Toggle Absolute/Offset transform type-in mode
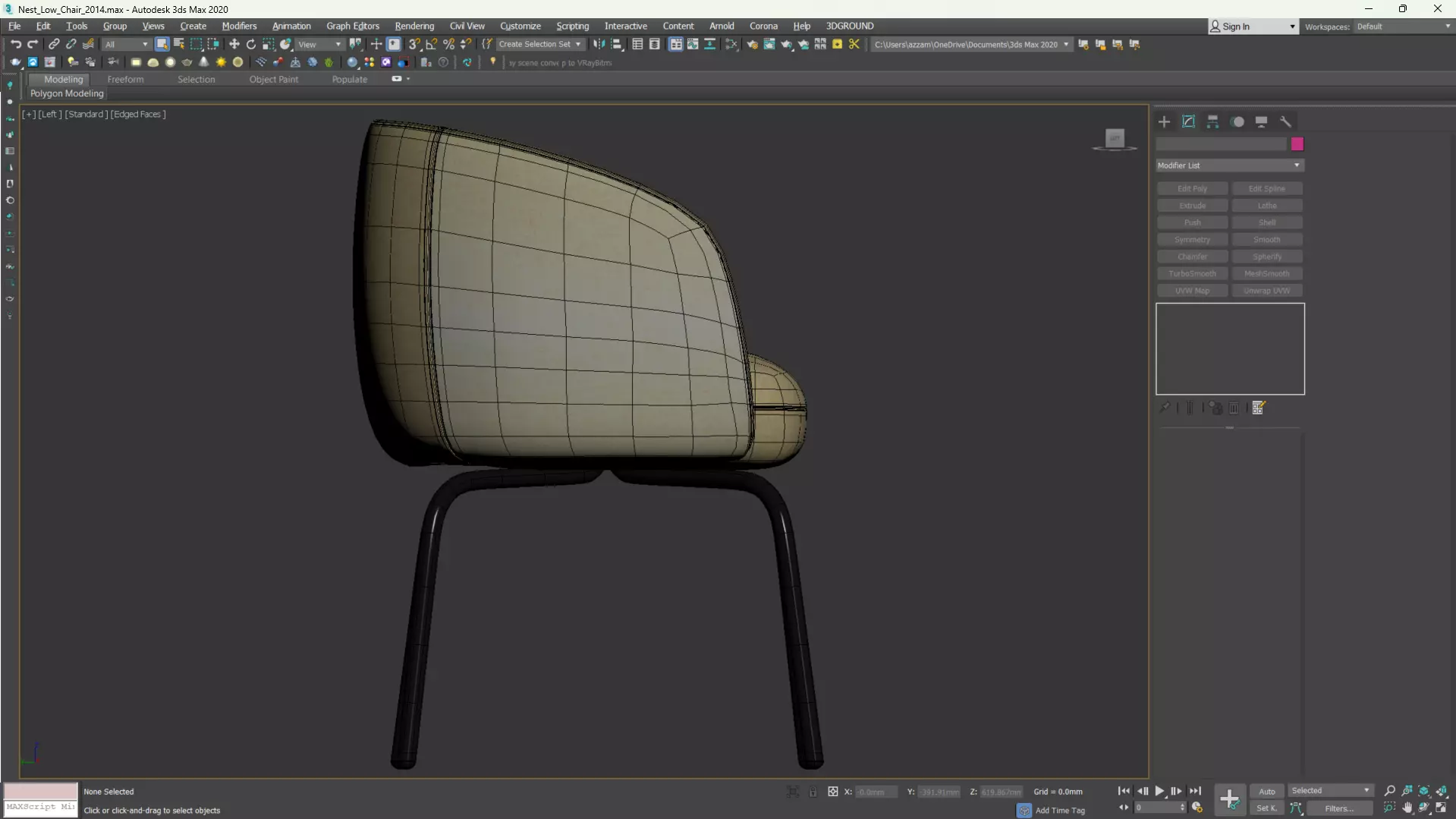 [x=833, y=792]
